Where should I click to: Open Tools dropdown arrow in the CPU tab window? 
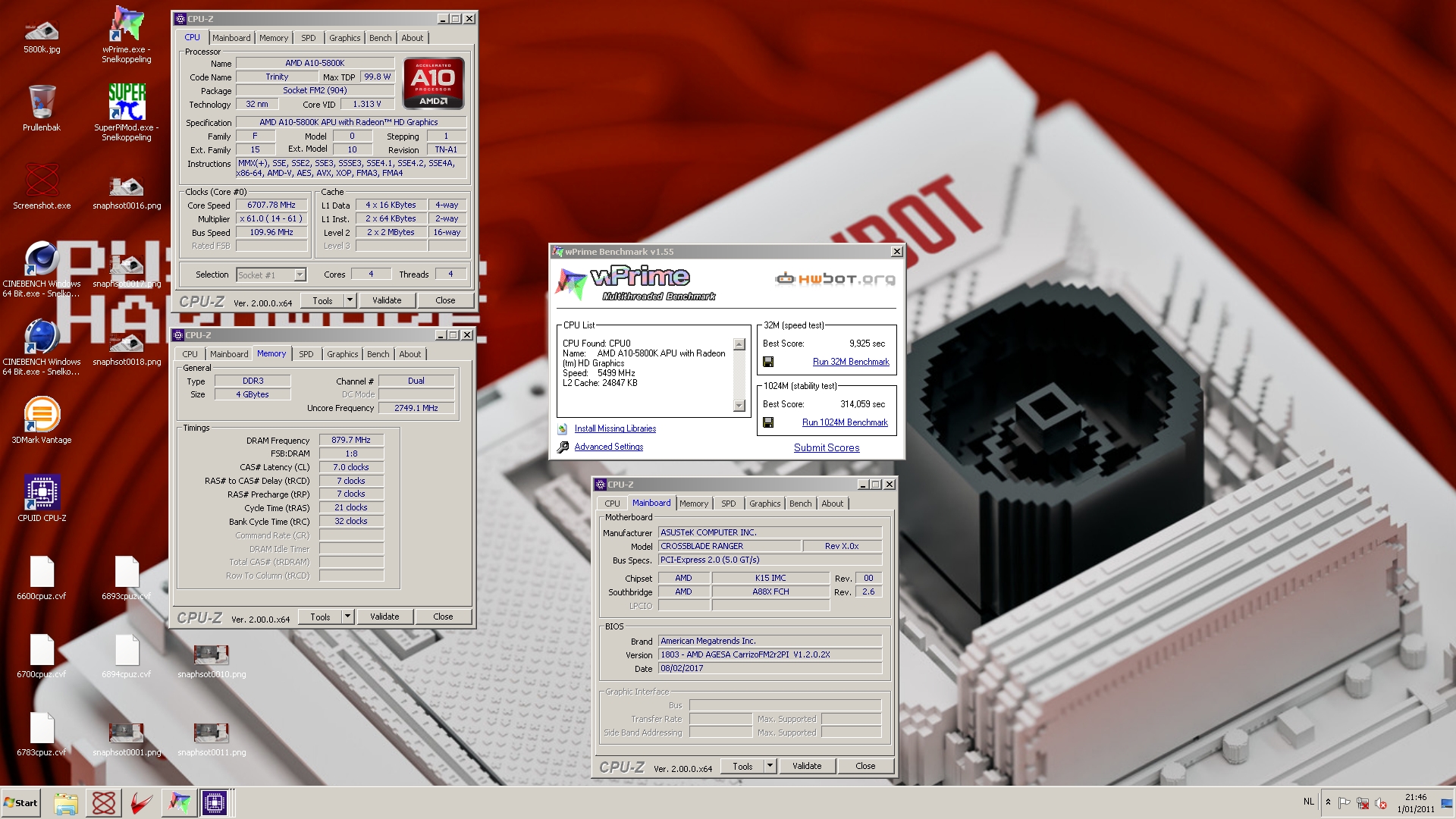pos(350,300)
